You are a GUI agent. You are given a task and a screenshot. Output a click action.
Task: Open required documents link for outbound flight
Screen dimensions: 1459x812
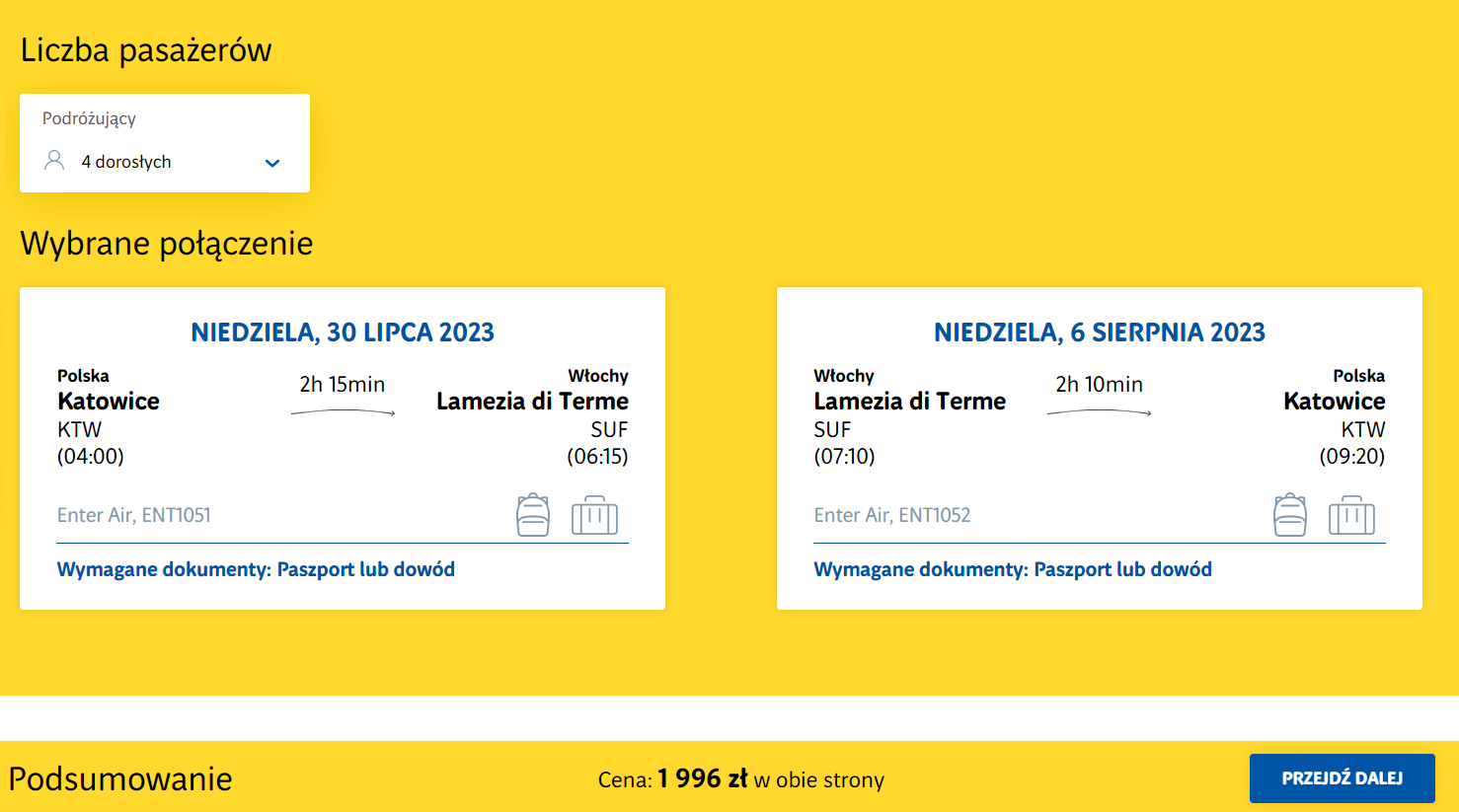point(256,569)
